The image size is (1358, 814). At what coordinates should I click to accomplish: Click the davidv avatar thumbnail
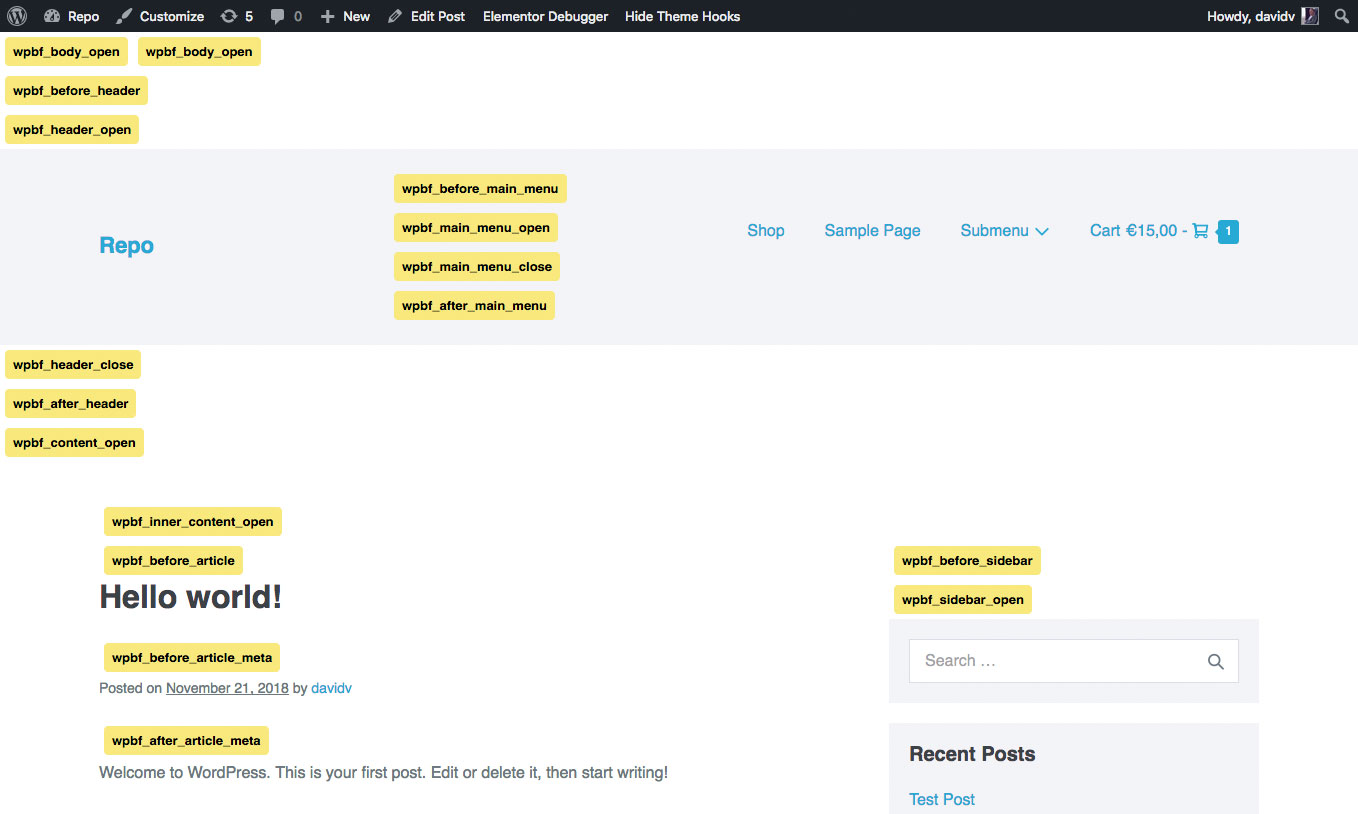(1310, 16)
